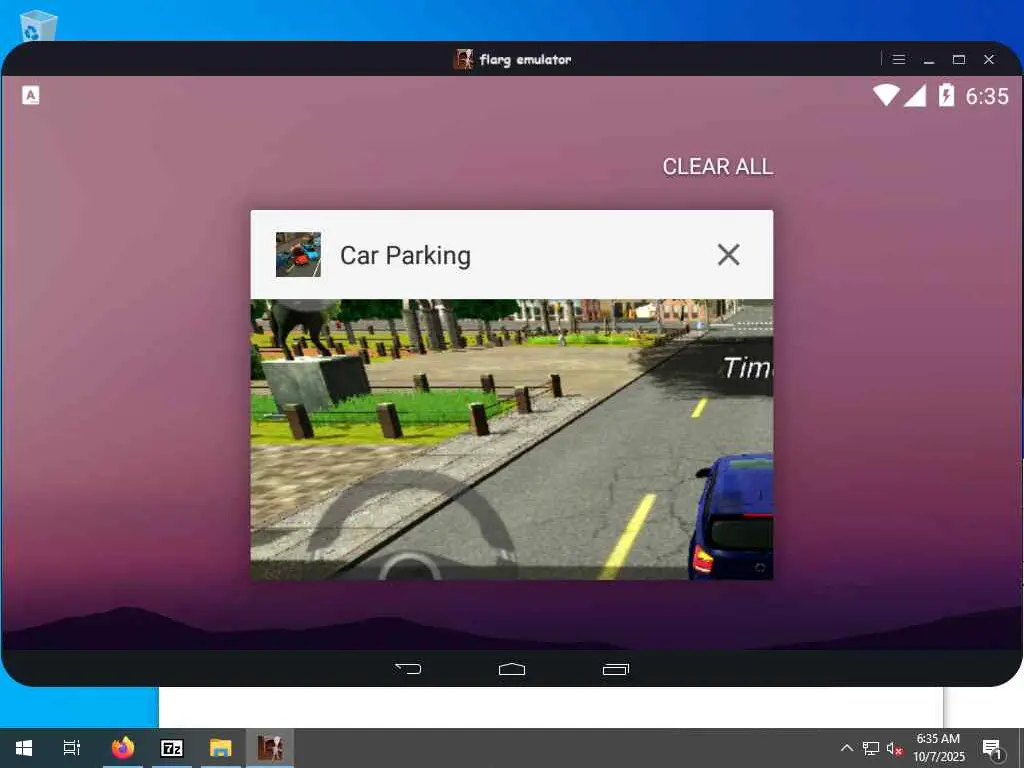Open File Explorer from the taskbar
The width and height of the screenshot is (1024, 768).
pos(221,748)
